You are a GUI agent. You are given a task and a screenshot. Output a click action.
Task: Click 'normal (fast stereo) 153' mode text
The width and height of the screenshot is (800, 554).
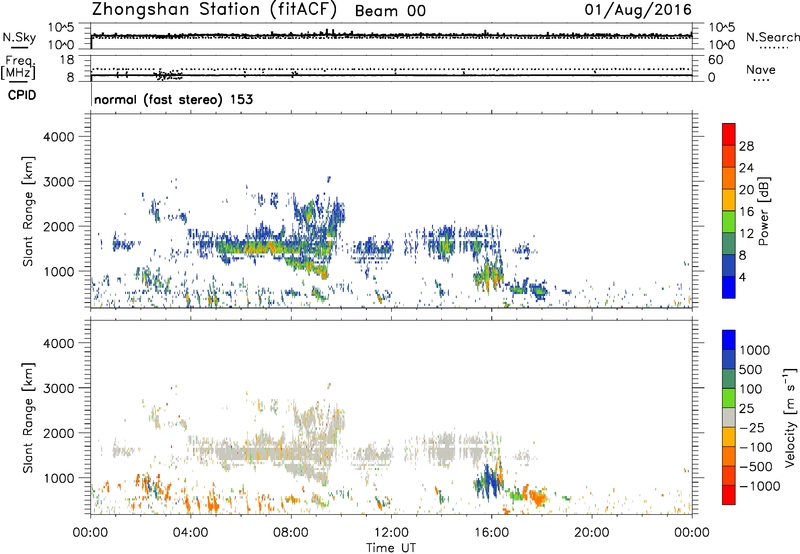(173, 99)
